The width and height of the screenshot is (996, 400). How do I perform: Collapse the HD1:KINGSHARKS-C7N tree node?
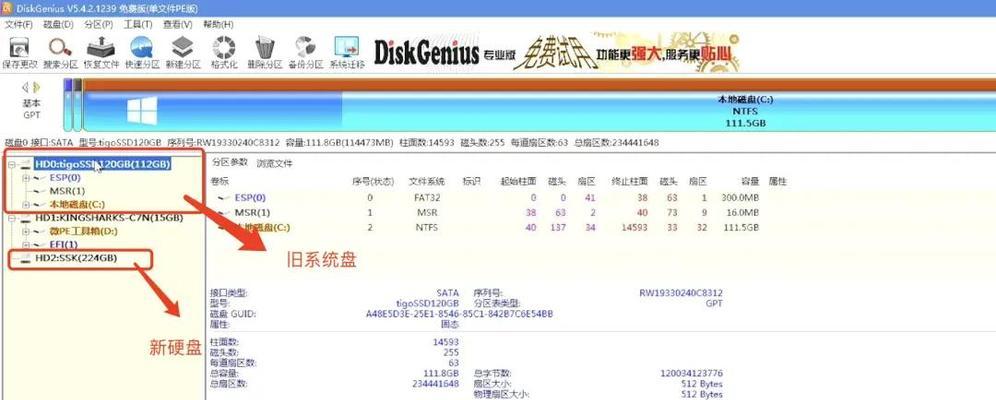(x=11, y=218)
